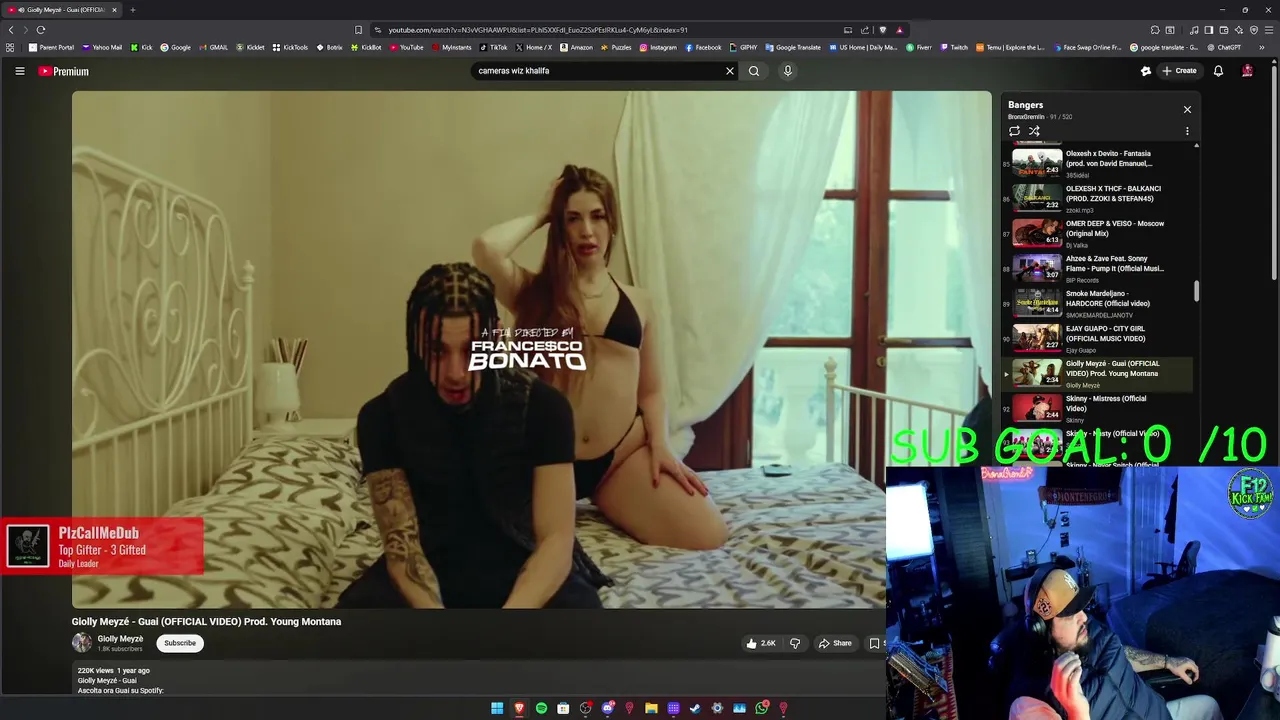Click the browser address bar URL
The height and width of the screenshot is (720, 1280).
point(538,30)
